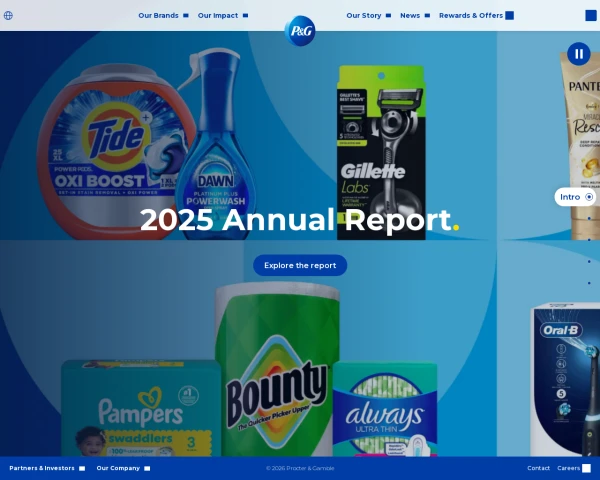Click the Bounty paper towel image
Screen dimensions: 600x480
click(x=277, y=369)
